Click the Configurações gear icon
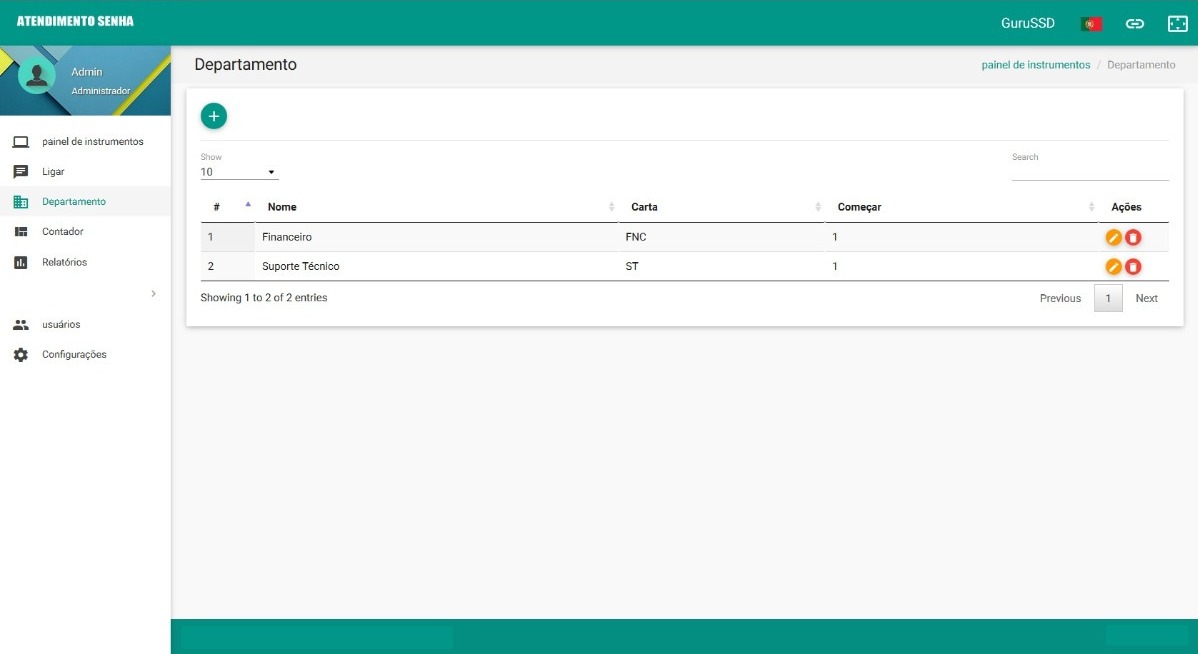Screen dimensions: 1198x654 pyautogui.click(x=22, y=354)
